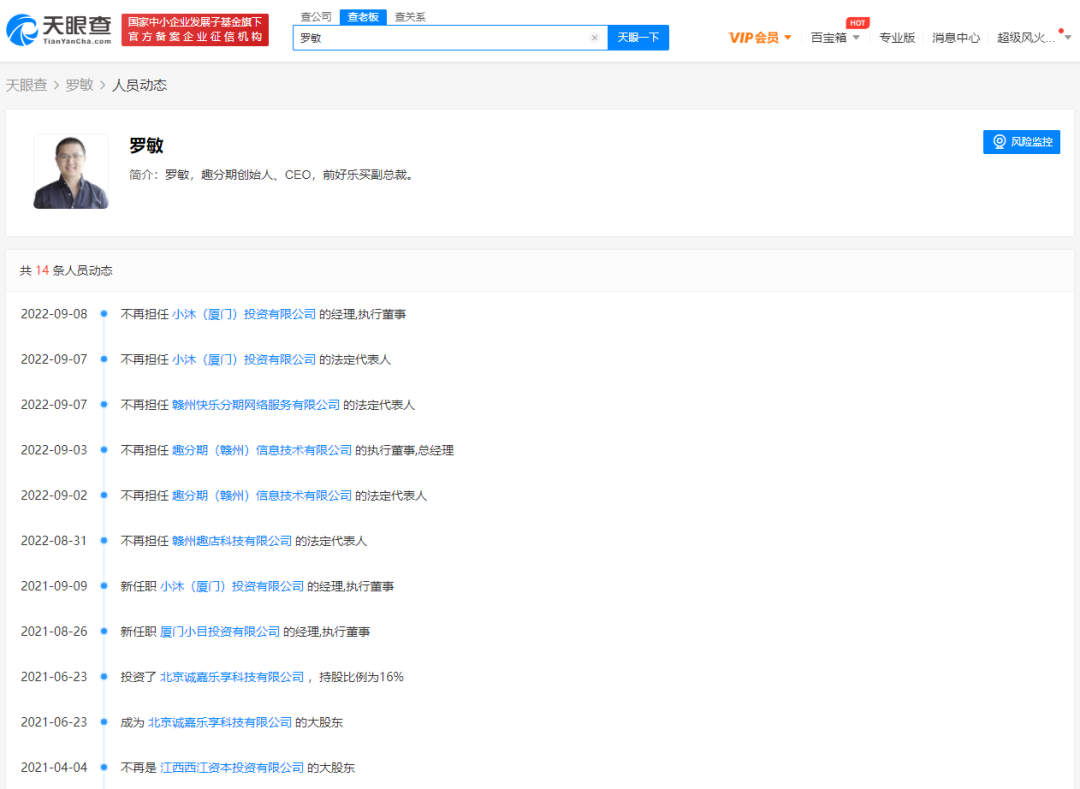Open 专业版 from the top menu
Screen dimensions: 1080x789
coord(898,37)
